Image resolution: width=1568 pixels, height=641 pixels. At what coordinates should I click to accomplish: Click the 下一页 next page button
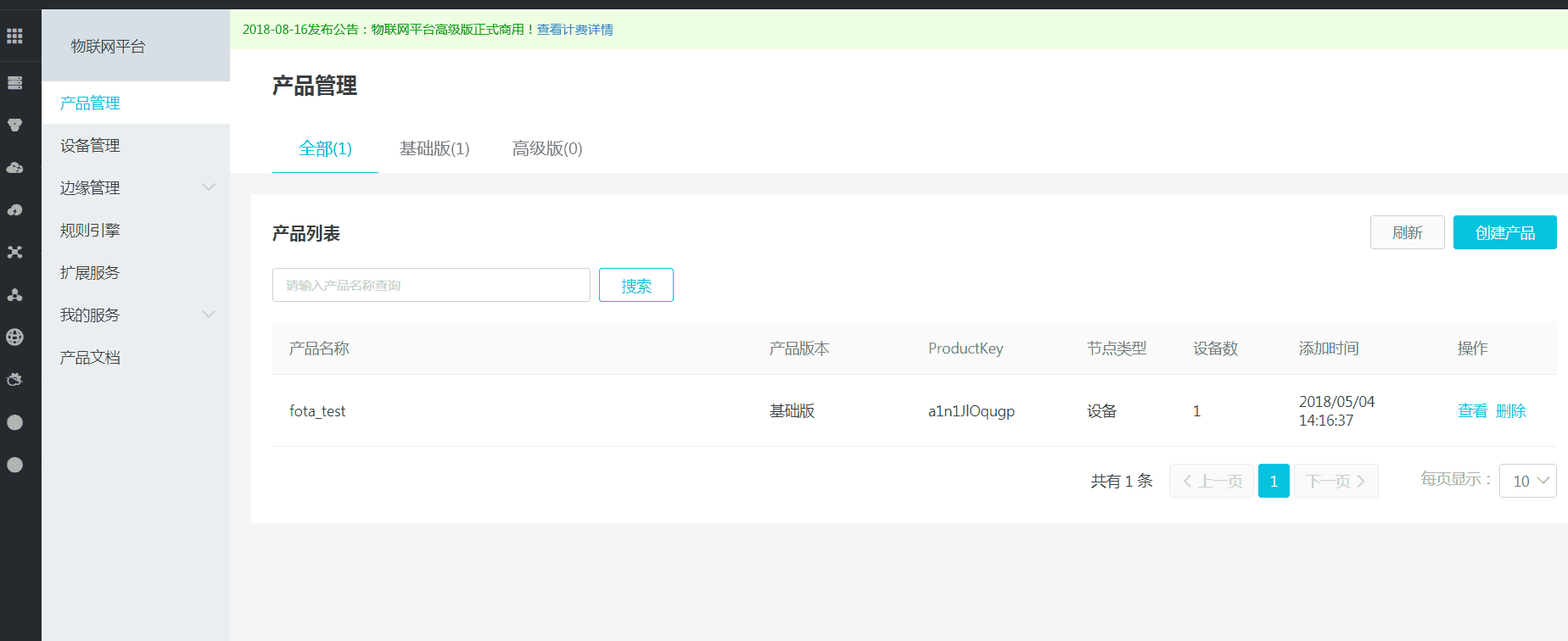[x=1336, y=481]
